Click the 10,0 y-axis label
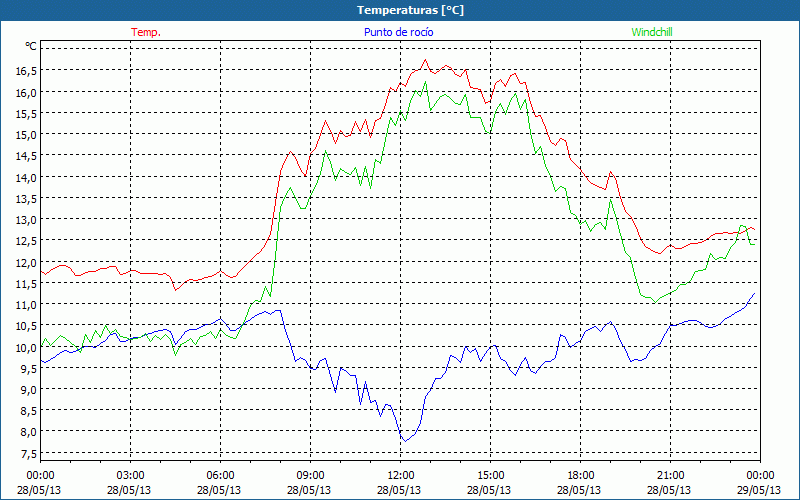Image resolution: width=800 pixels, height=500 pixels. pos(26,347)
